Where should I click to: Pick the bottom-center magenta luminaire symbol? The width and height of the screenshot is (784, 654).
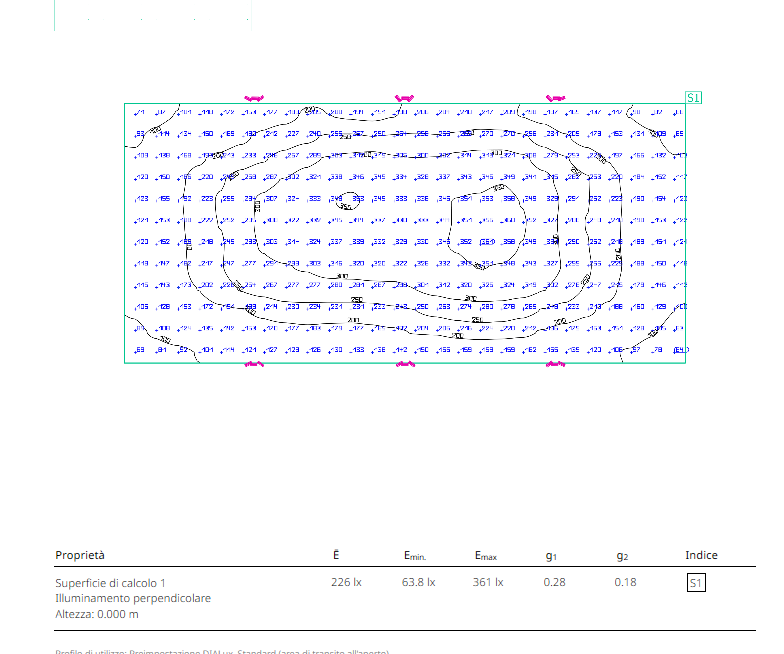[405, 365]
